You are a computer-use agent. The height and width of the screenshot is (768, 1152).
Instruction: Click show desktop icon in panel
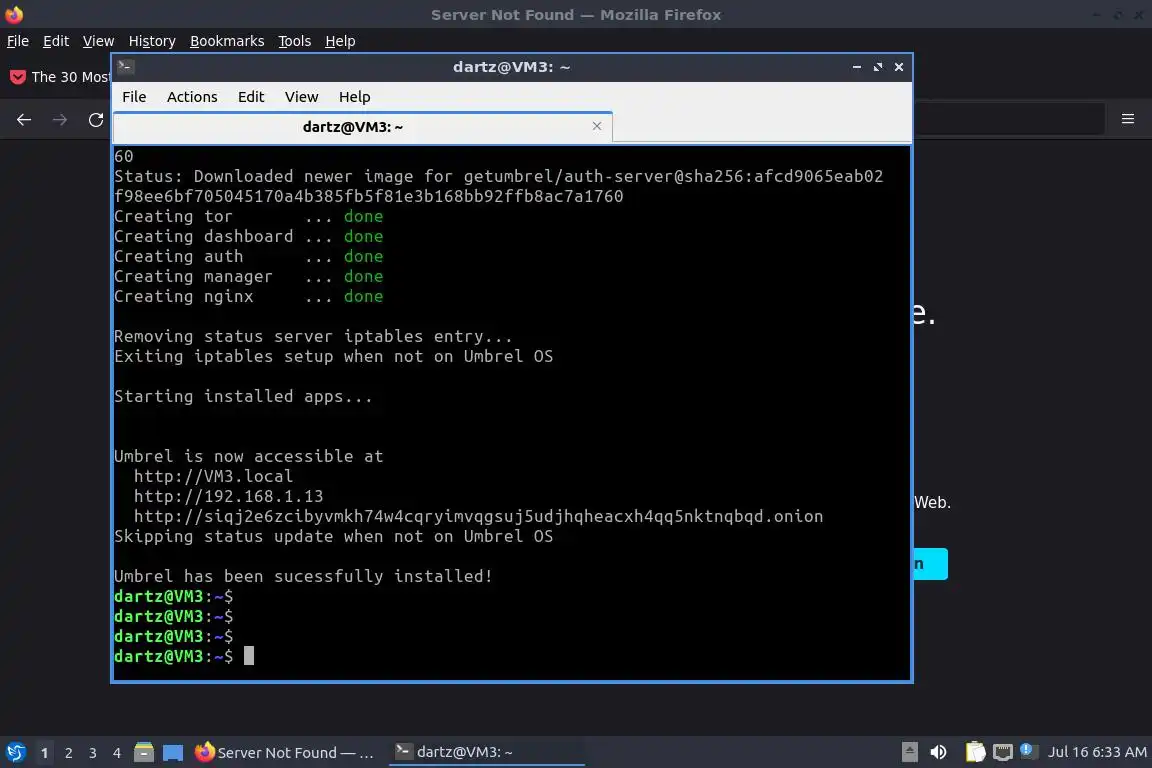tap(173, 752)
